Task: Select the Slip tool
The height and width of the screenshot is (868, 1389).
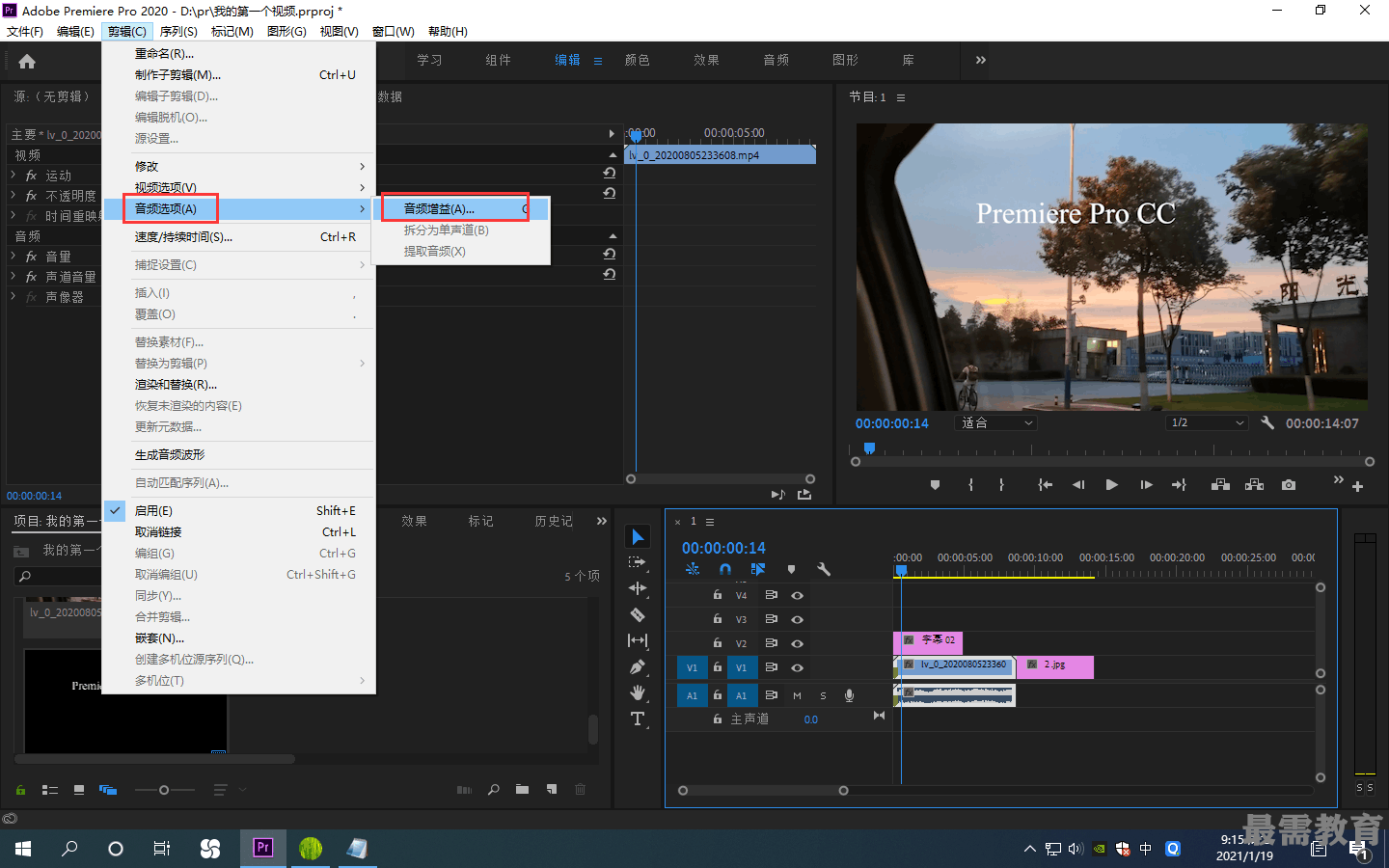Action: click(x=637, y=640)
